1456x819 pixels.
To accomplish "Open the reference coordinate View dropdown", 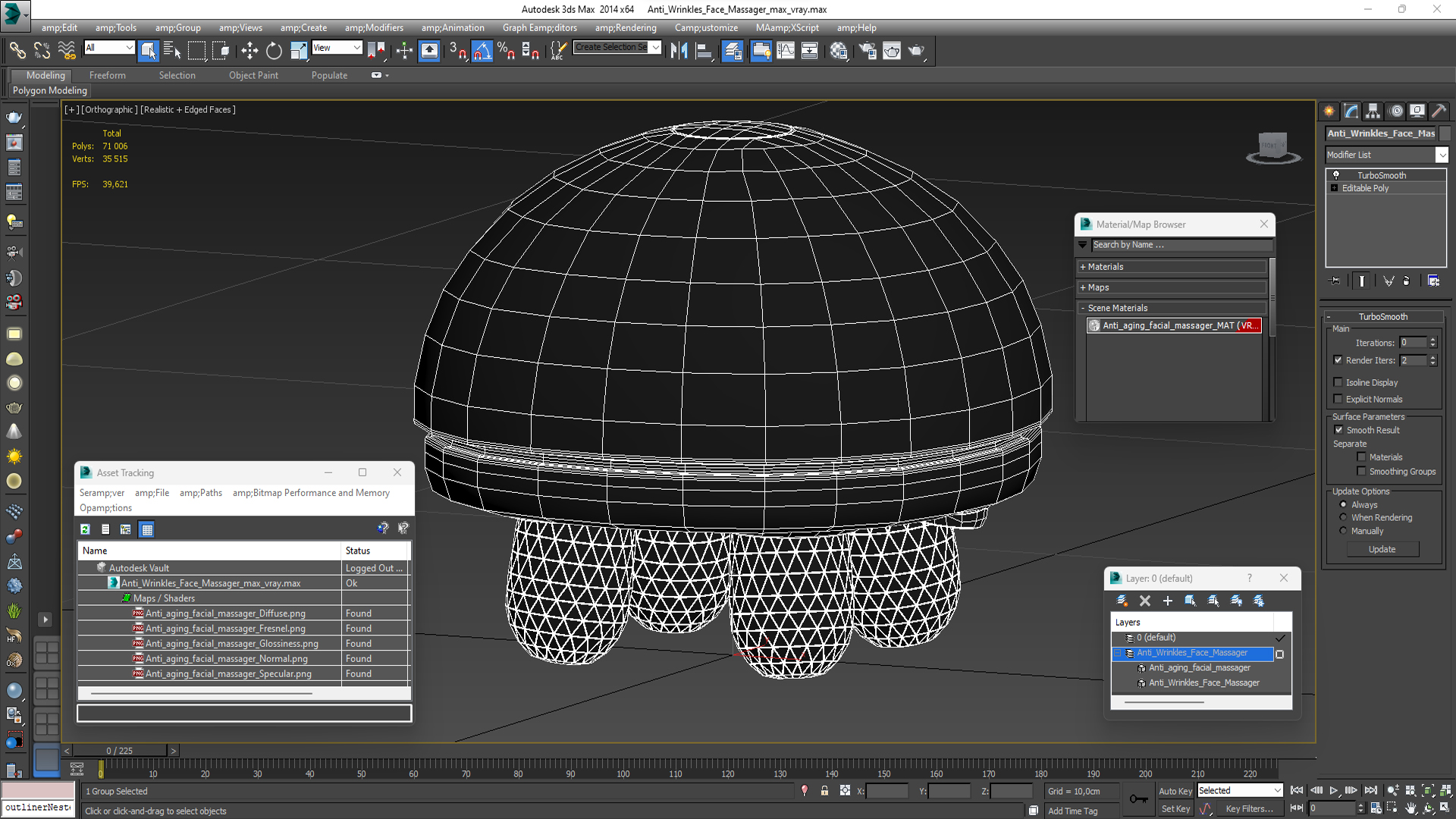I will pos(337,48).
